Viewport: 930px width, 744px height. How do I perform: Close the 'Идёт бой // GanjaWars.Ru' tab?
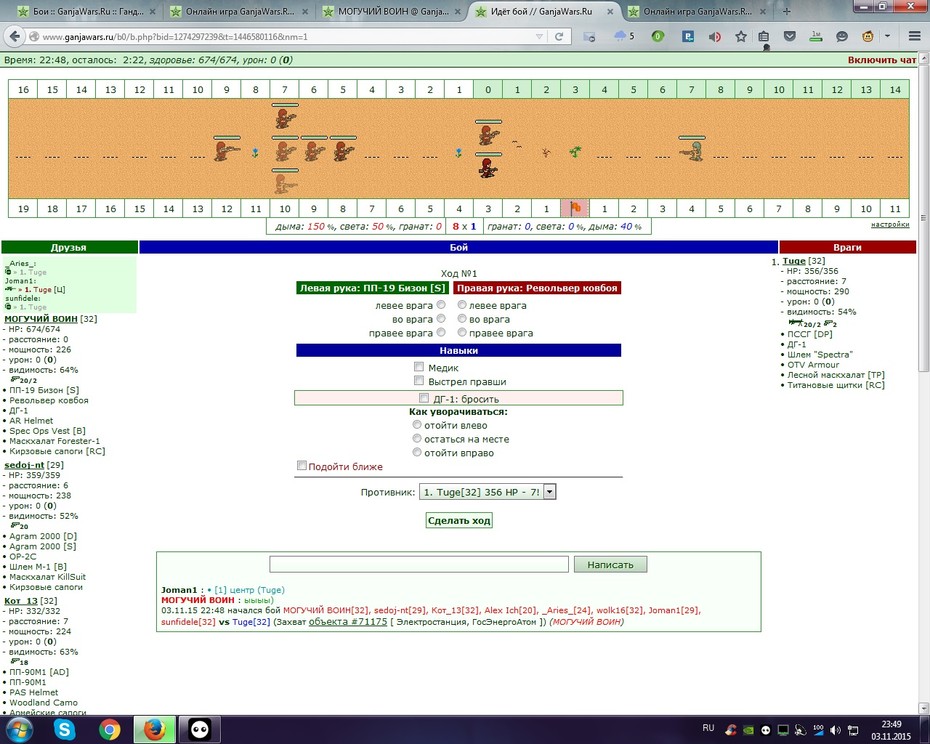pyautogui.click(x=610, y=11)
